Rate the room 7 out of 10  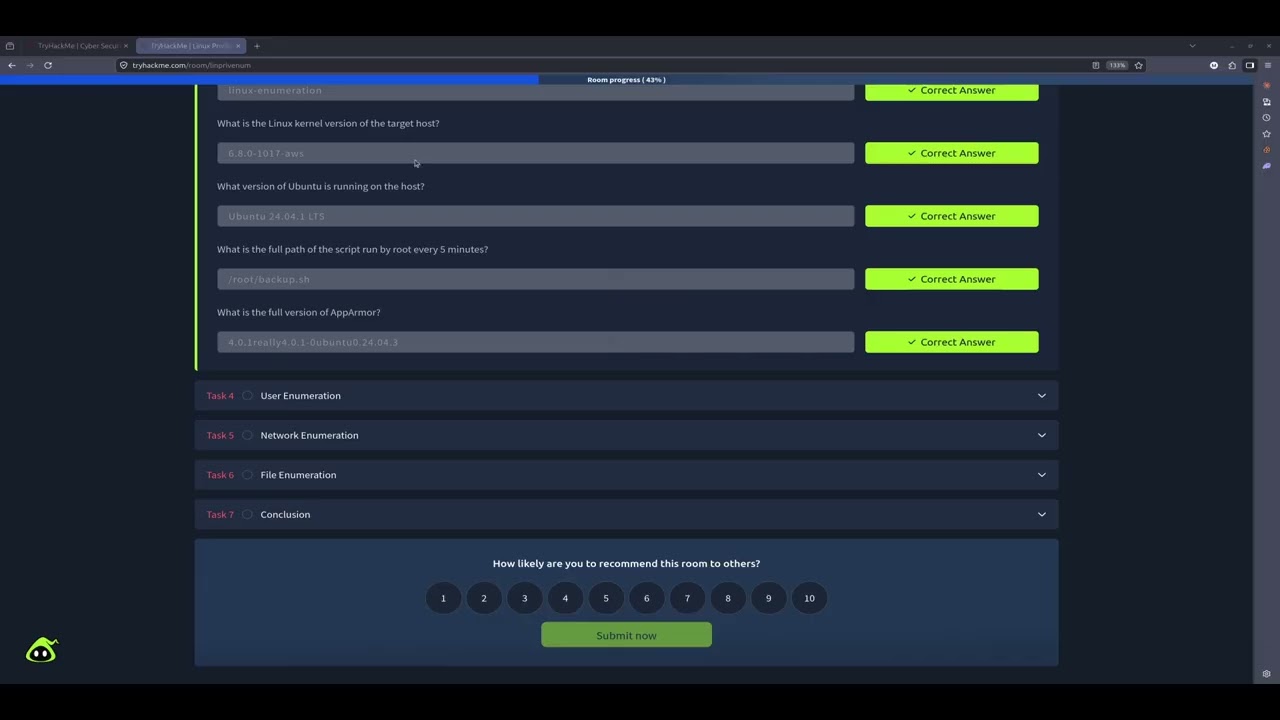click(687, 598)
